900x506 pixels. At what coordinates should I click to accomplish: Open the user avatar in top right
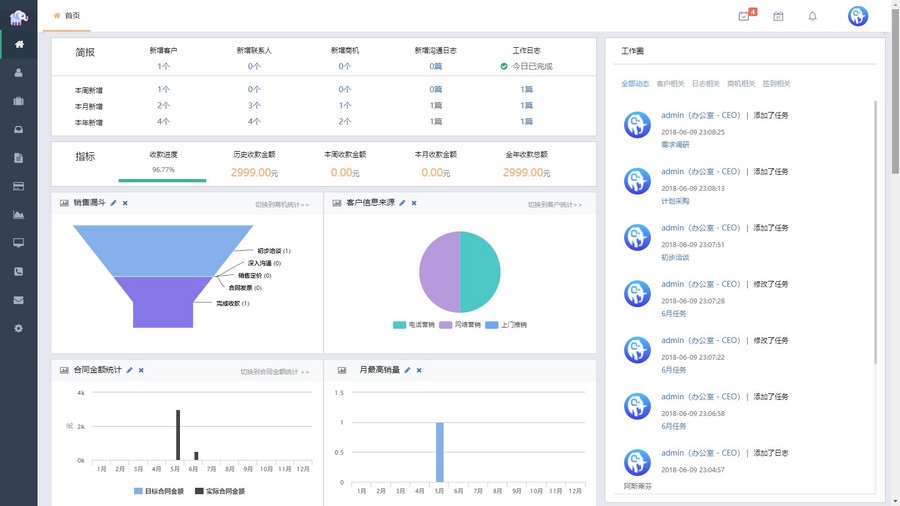point(858,16)
